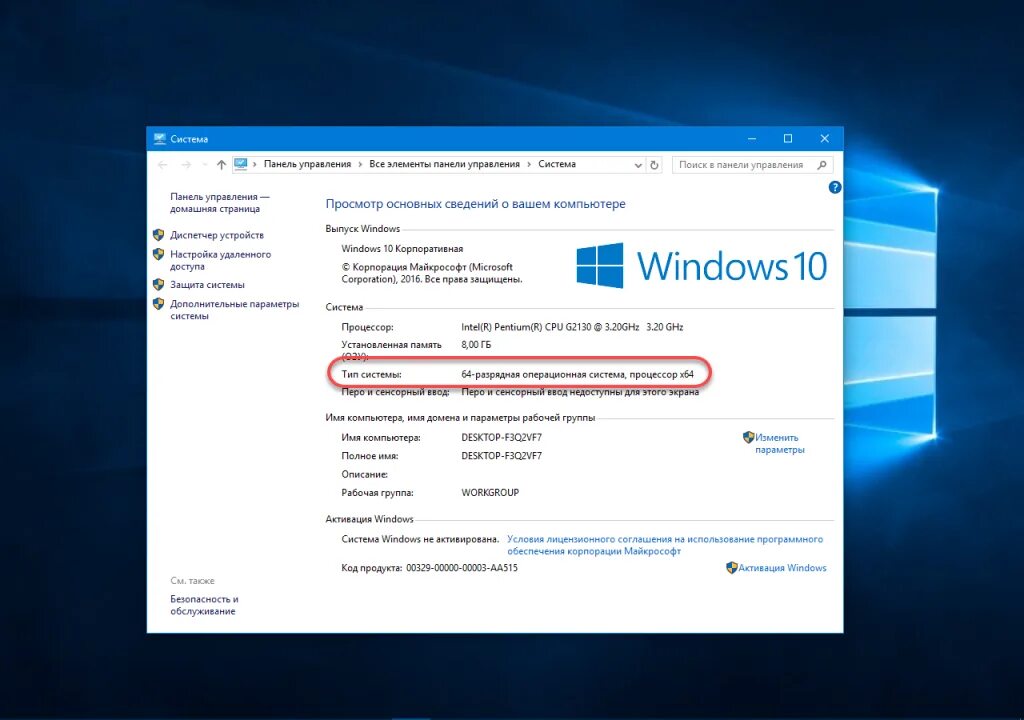1024x720 pixels.
Task: Click the search magnifier icon
Action: pyautogui.click(x=822, y=165)
